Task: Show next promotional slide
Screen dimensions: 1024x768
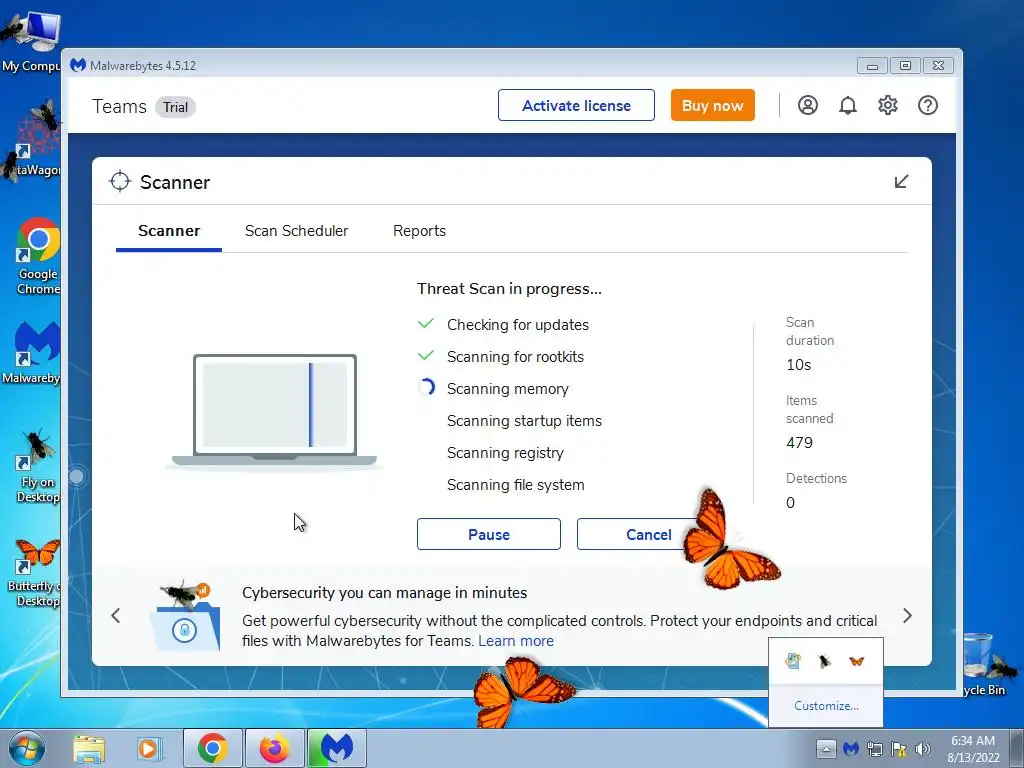Action: pos(907,616)
